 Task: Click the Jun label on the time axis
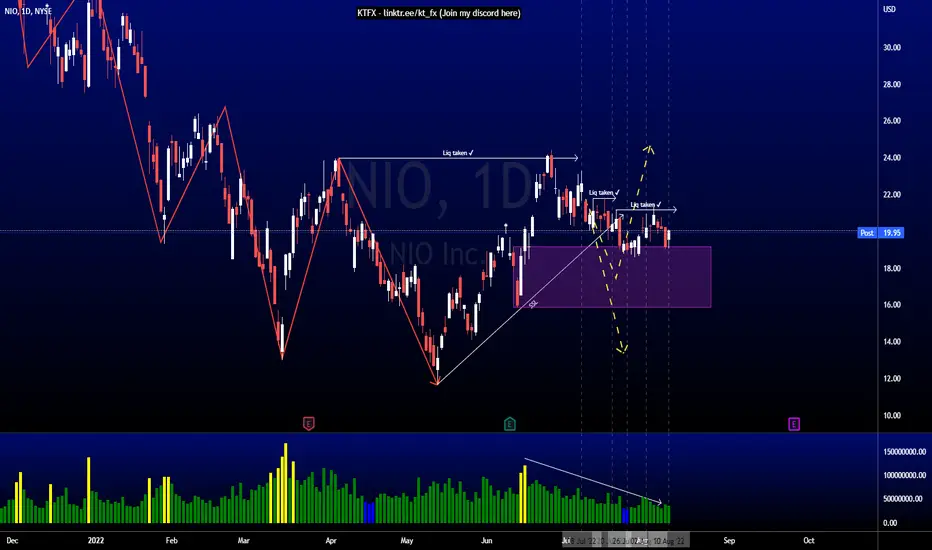486,540
